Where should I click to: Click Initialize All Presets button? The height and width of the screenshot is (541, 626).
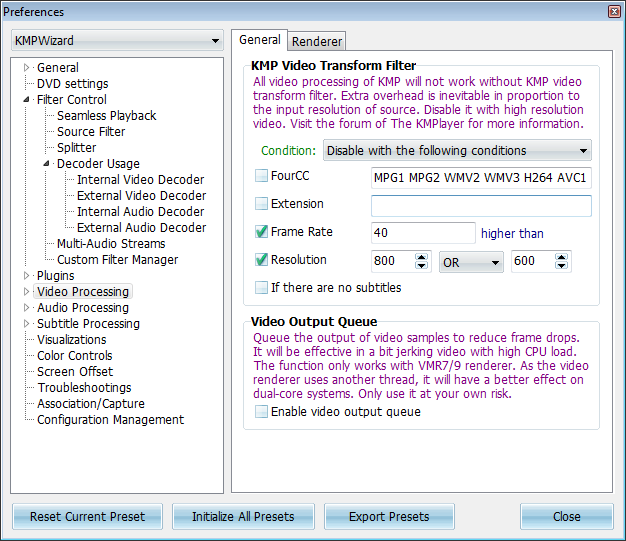[243, 516]
